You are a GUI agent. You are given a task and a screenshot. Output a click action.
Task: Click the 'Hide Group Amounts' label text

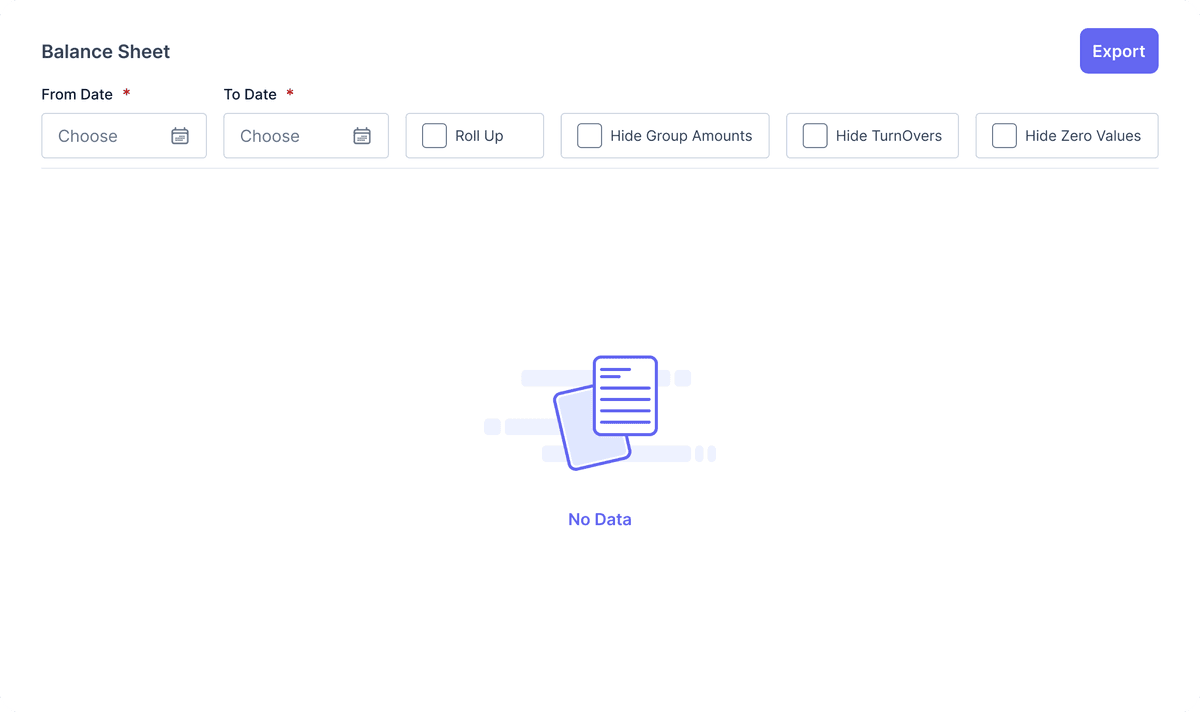(681, 136)
